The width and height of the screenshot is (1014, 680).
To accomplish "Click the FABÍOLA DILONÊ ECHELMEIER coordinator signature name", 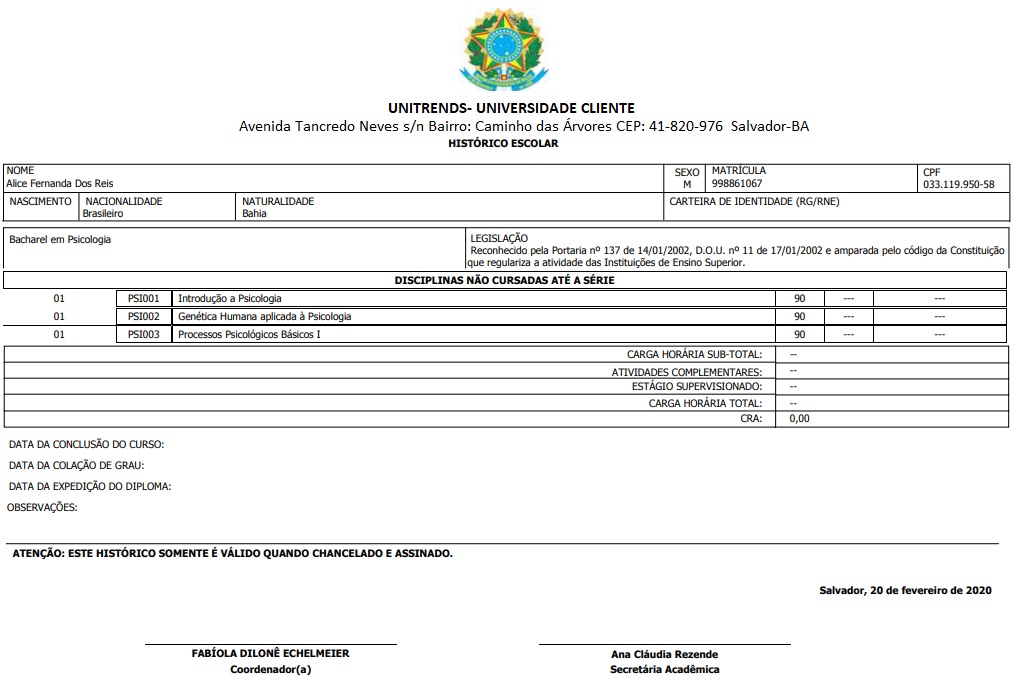I will (x=270, y=653).
